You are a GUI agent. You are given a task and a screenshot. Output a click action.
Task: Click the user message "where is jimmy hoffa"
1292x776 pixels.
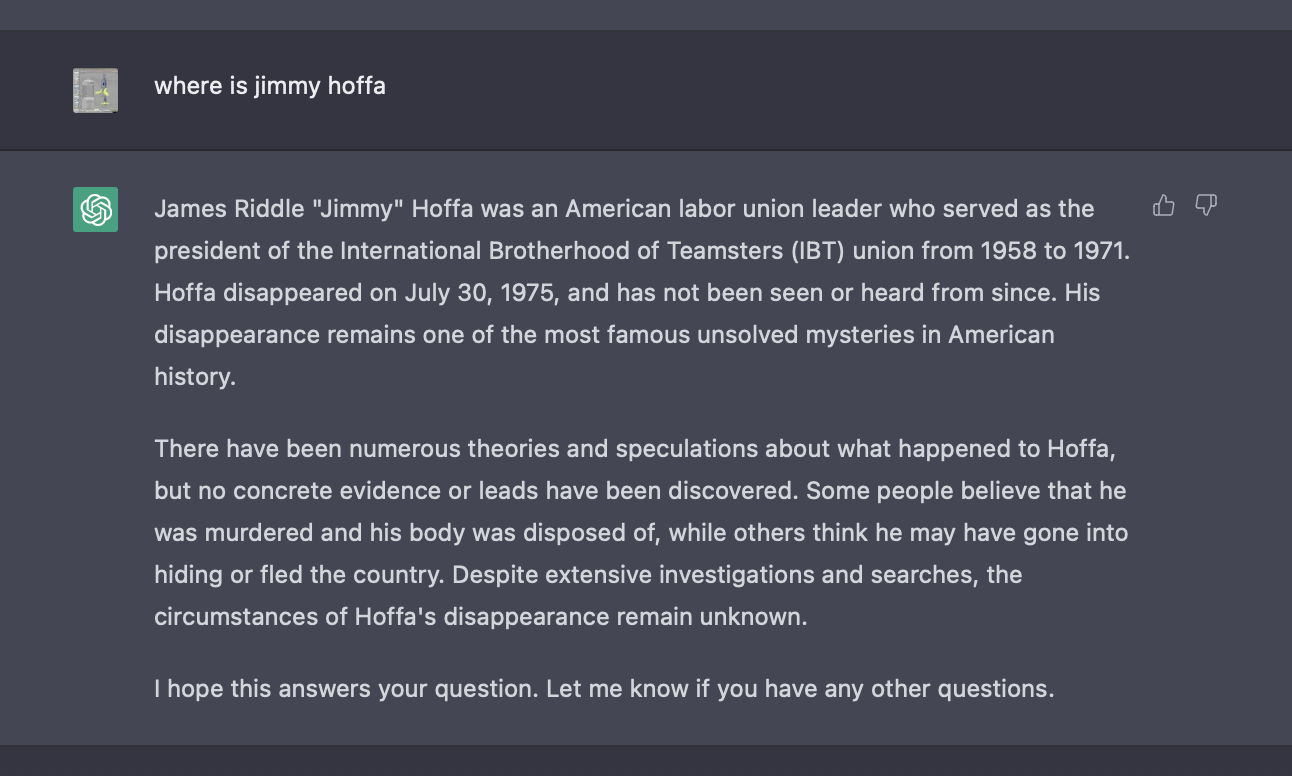point(270,86)
